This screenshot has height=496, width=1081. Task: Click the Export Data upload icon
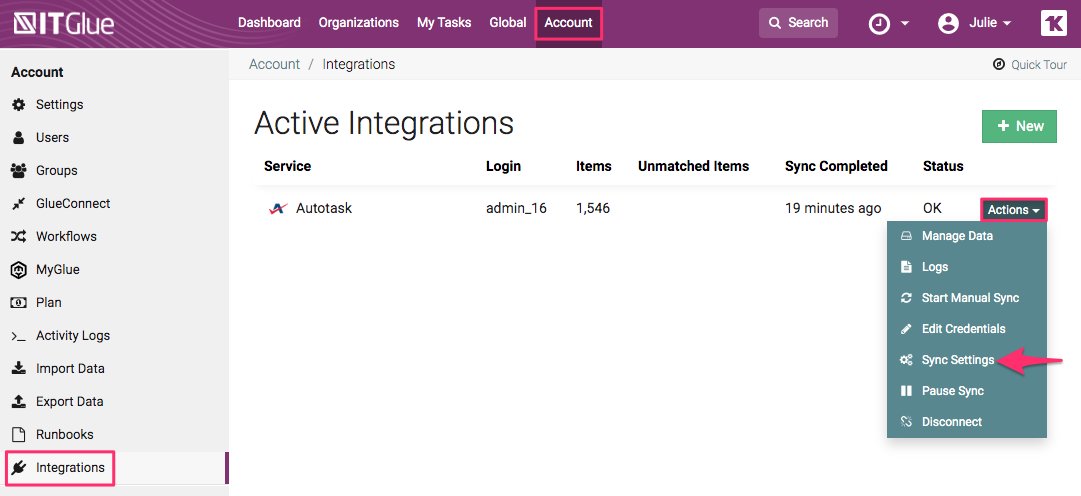pos(19,401)
